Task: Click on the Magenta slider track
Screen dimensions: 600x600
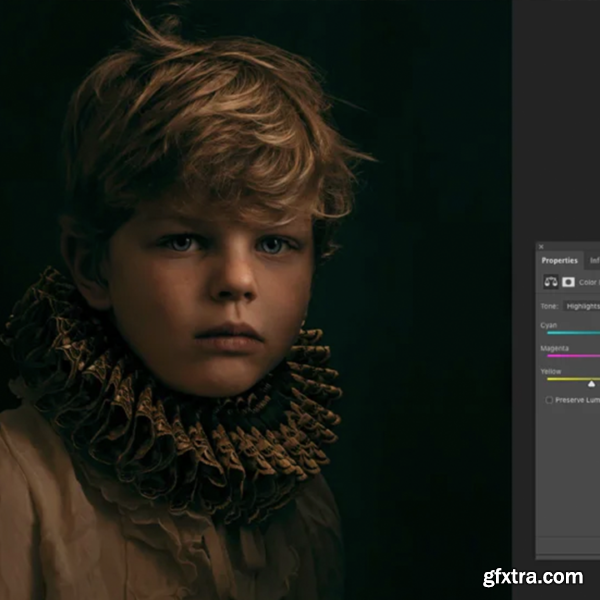Action: tap(575, 355)
